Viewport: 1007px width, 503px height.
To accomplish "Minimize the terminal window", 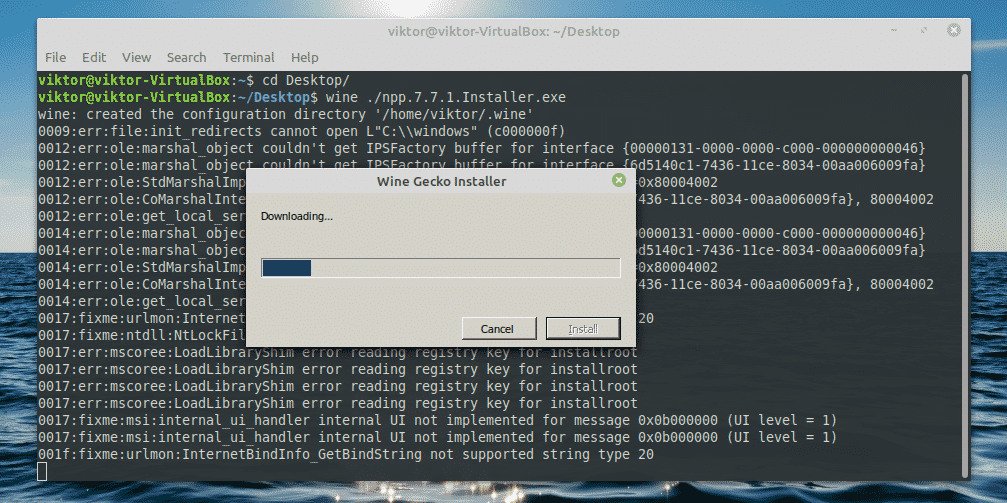I will pyautogui.click(x=894, y=30).
